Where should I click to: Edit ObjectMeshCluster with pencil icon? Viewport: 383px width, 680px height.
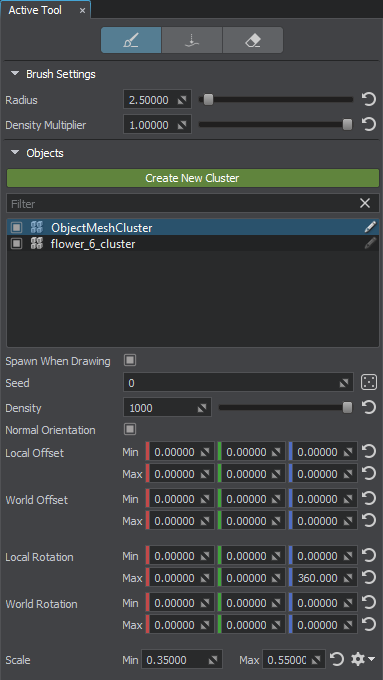click(370, 227)
